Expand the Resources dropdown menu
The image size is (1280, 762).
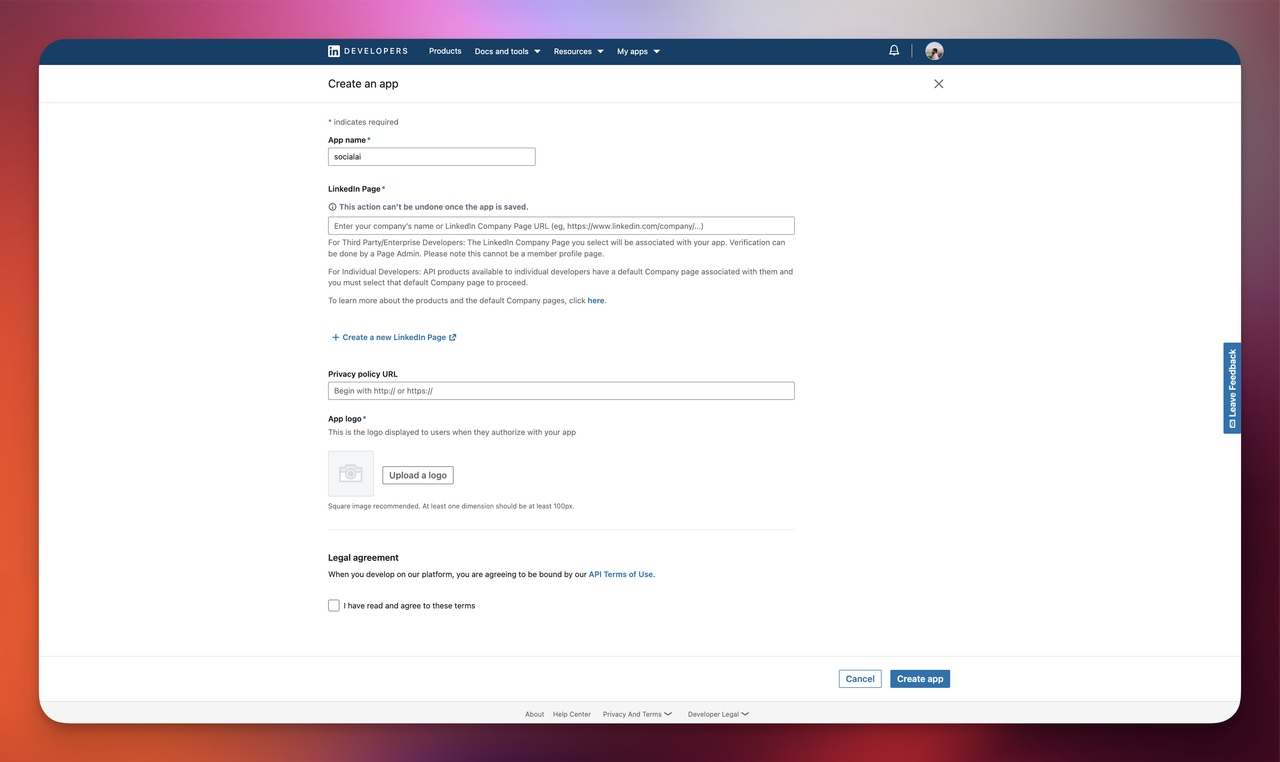[578, 51]
